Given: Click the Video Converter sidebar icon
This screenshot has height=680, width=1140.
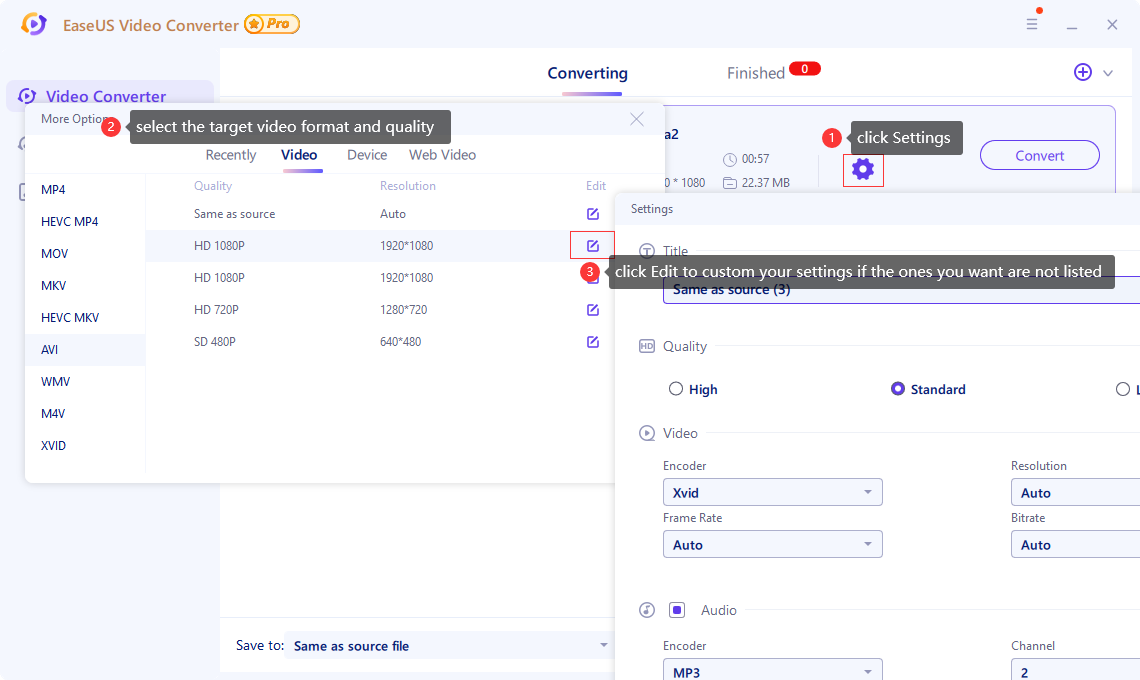Looking at the screenshot, I should click(x=27, y=96).
